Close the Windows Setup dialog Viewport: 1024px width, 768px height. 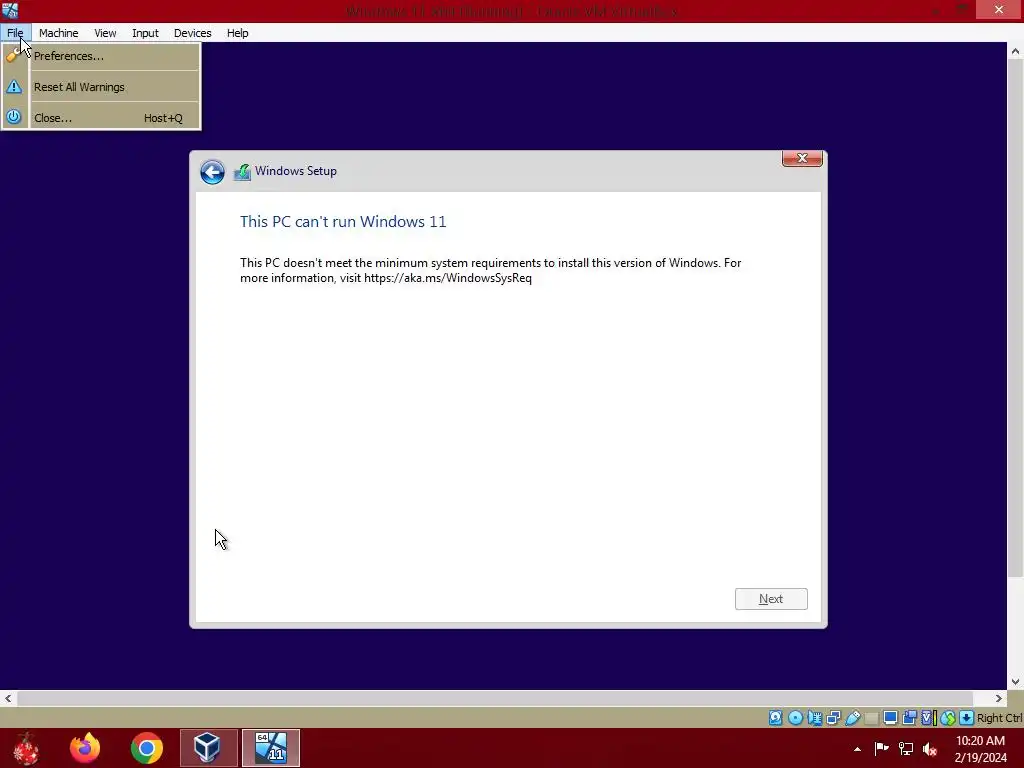point(802,159)
